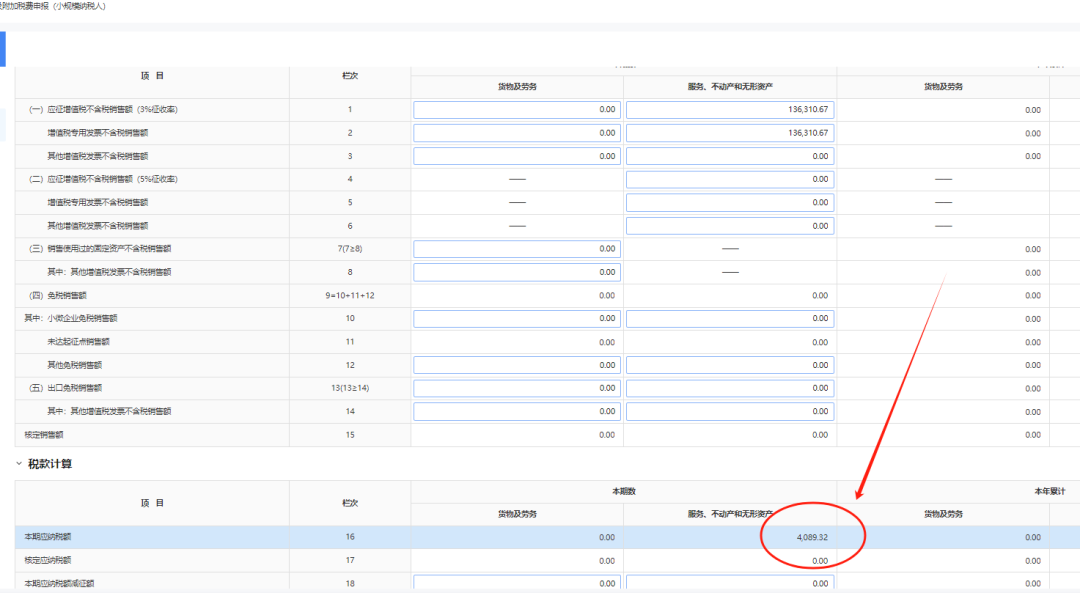
Task: Click row 1 服务、不动产和无形资产 field showing 136,310.67
Action: 729,109
